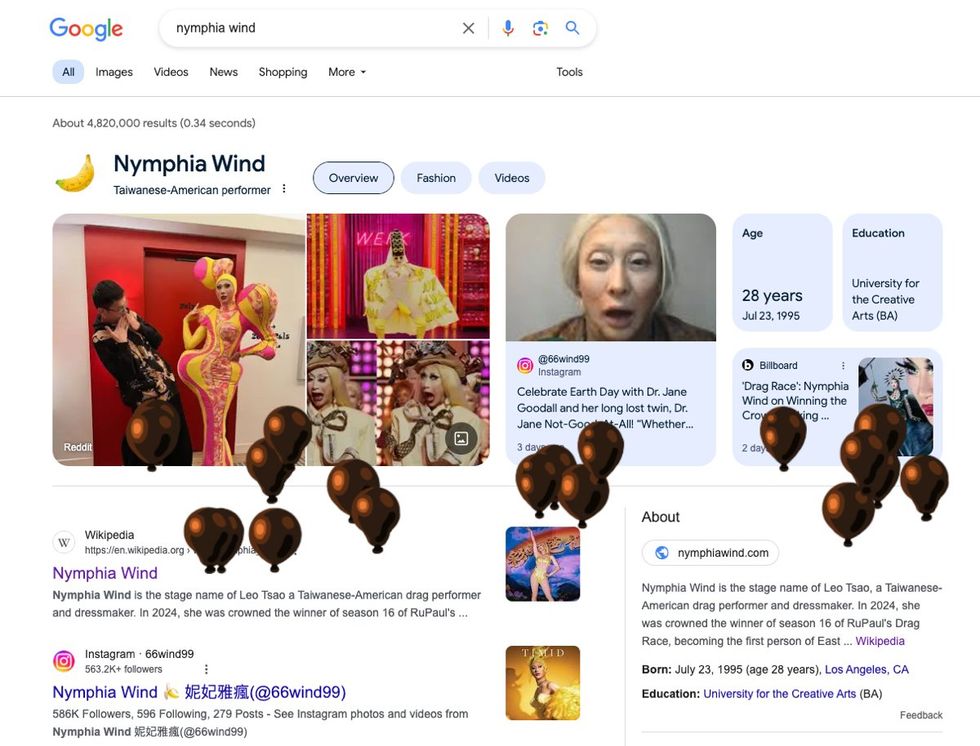Click Tools to reveal search filters
The image size is (980, 746).
(x=569, y=71)
